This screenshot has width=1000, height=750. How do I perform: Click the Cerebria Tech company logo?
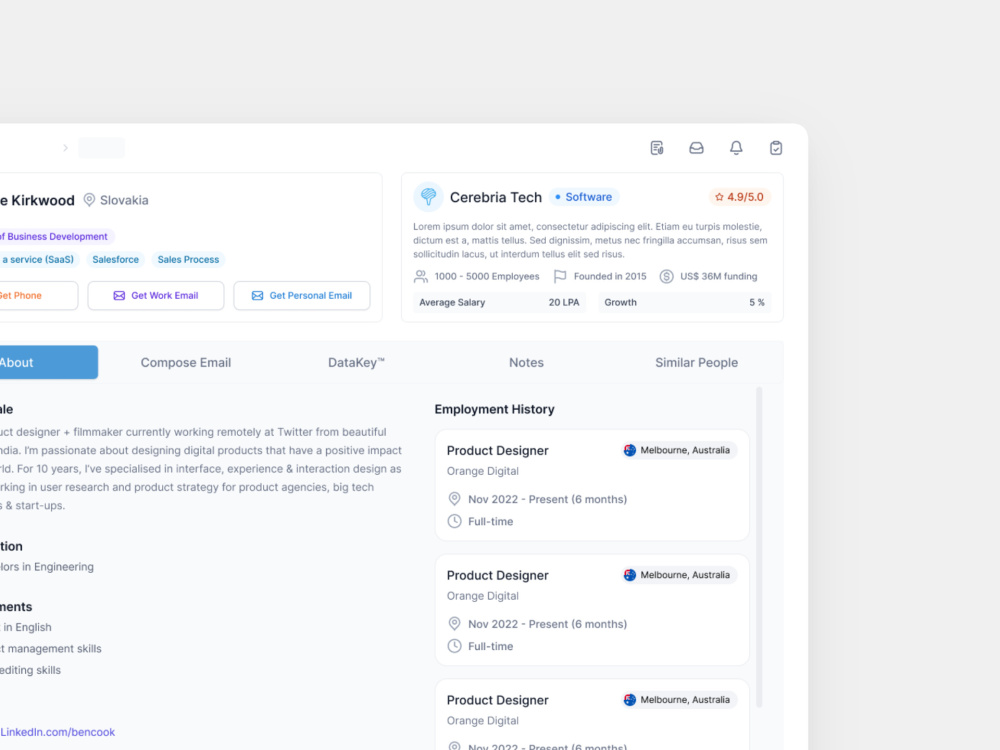(x=428, y=196)
